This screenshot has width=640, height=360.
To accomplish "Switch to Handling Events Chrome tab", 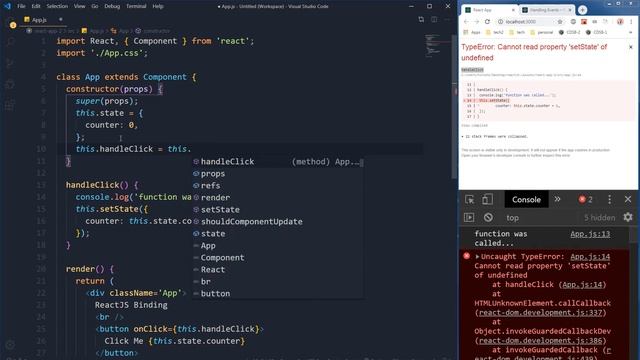I will point(546,10).
